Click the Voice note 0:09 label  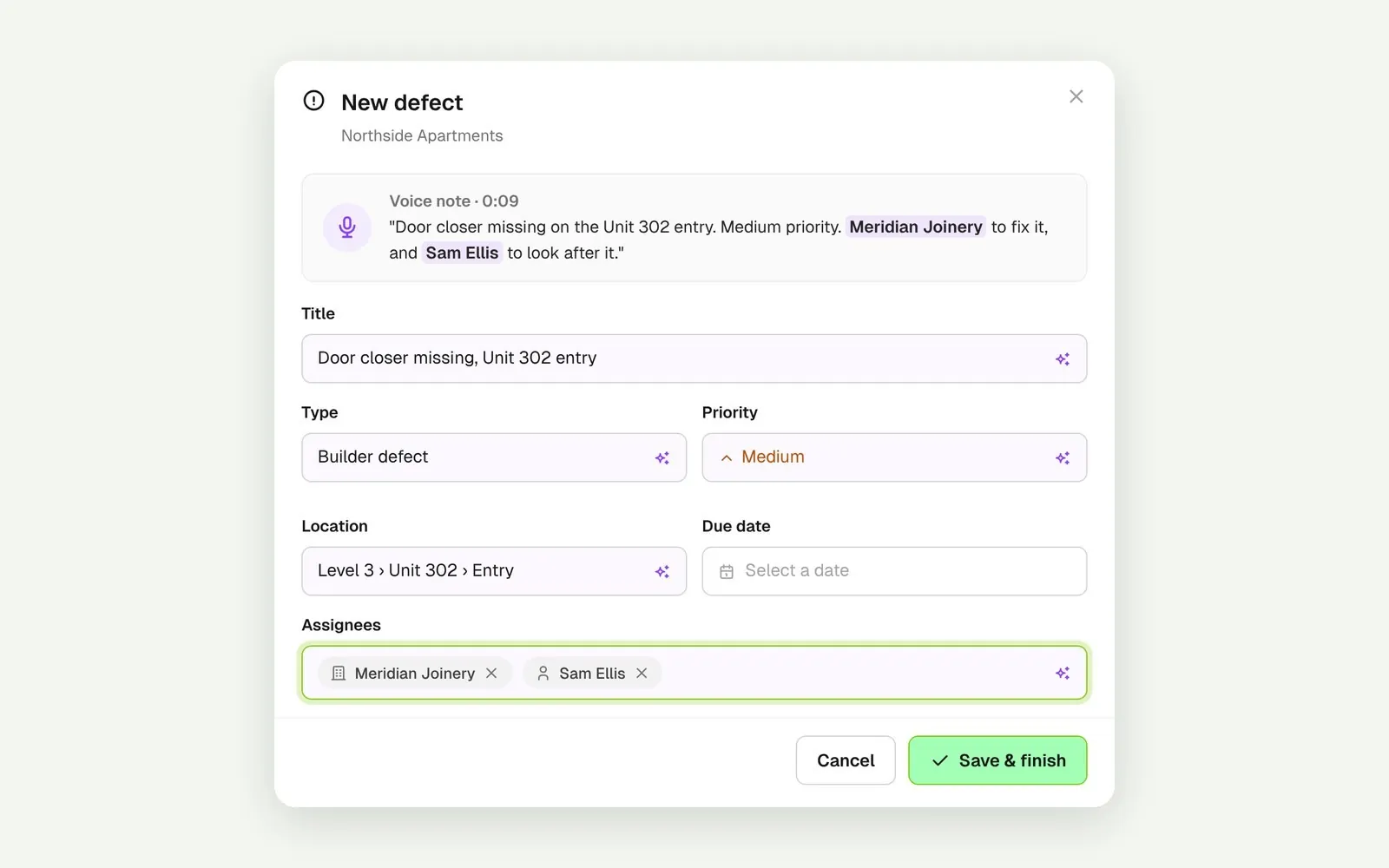tap(454, 201)
